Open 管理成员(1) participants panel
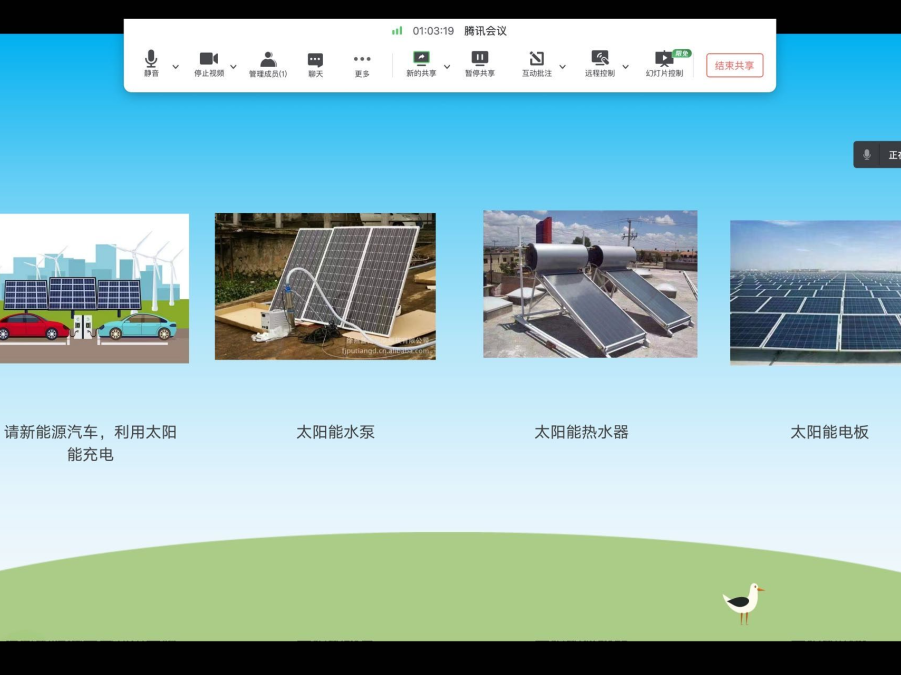Viewport: 901px width, 675px height. tap(268, 64)
